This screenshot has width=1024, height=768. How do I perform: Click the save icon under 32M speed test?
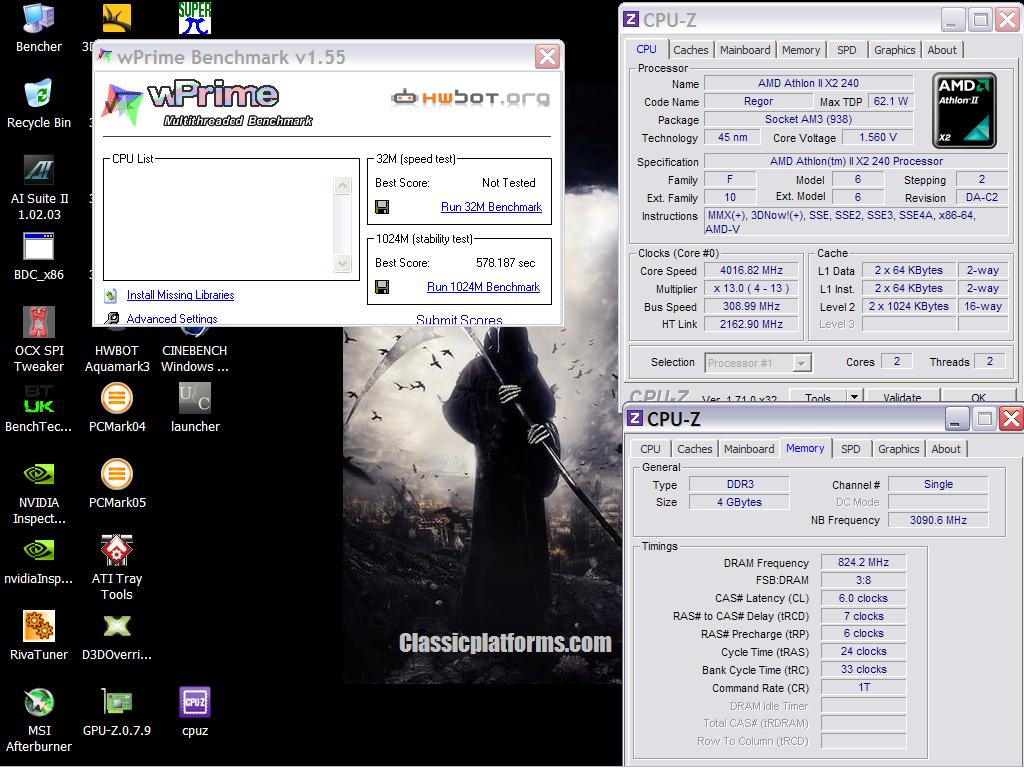tap(382, 207)
